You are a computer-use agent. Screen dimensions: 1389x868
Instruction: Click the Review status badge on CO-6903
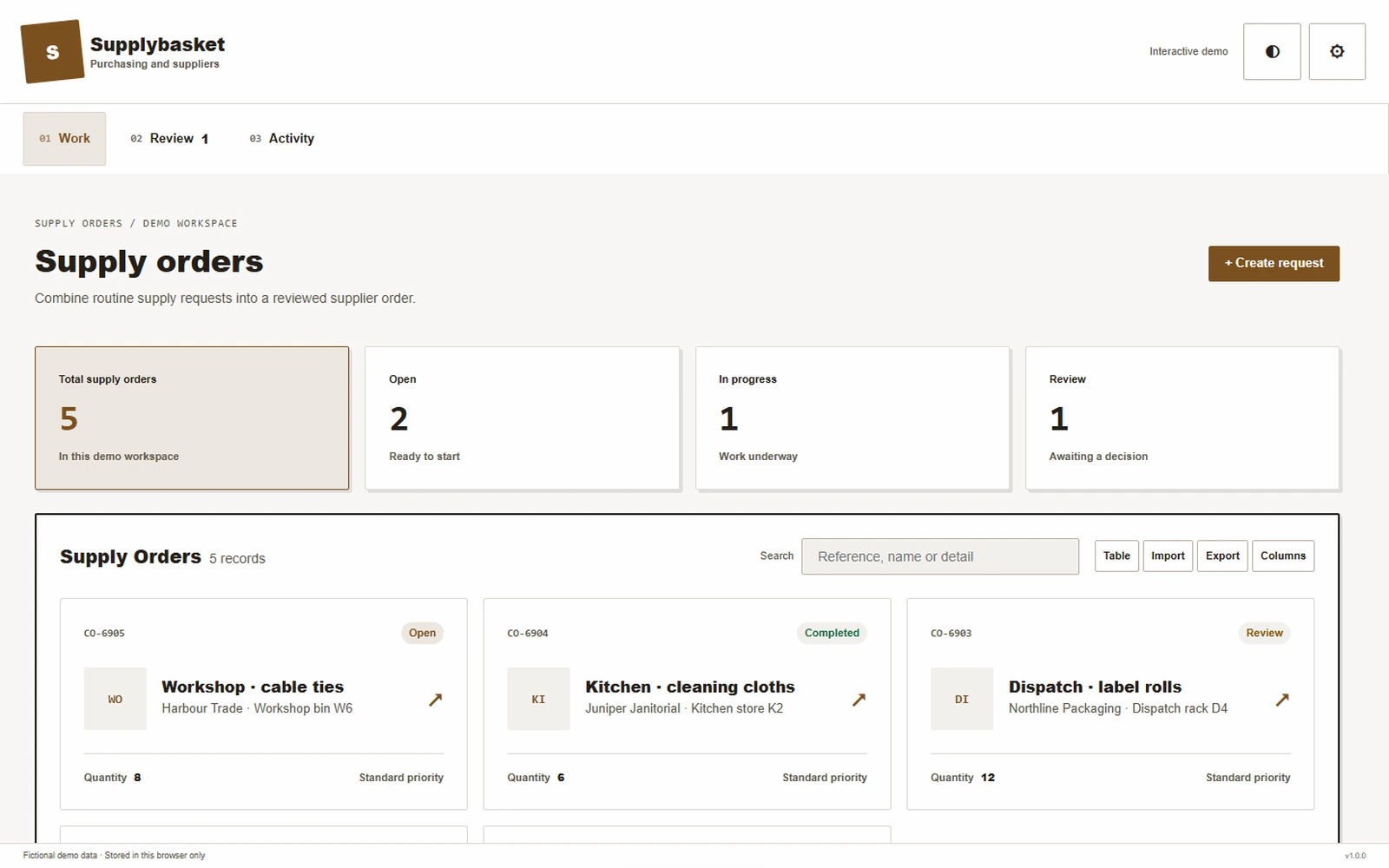tap(1264, 633)
